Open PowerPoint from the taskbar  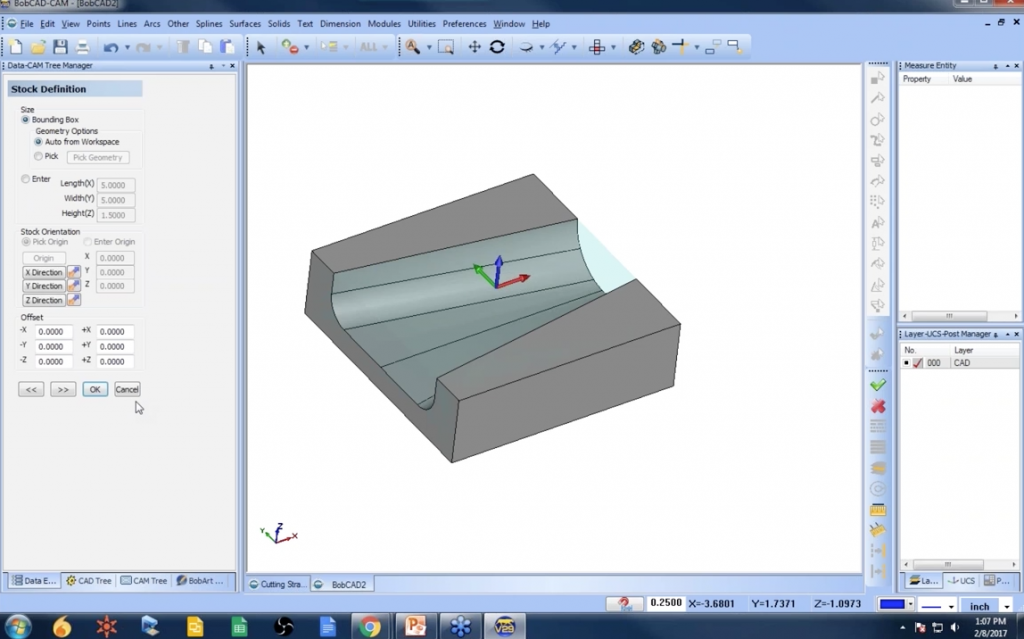coord(415,627)
